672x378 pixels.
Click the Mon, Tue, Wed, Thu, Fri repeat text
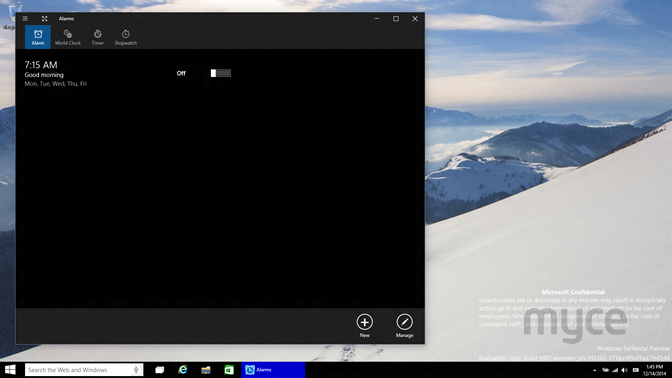(55, 84)
